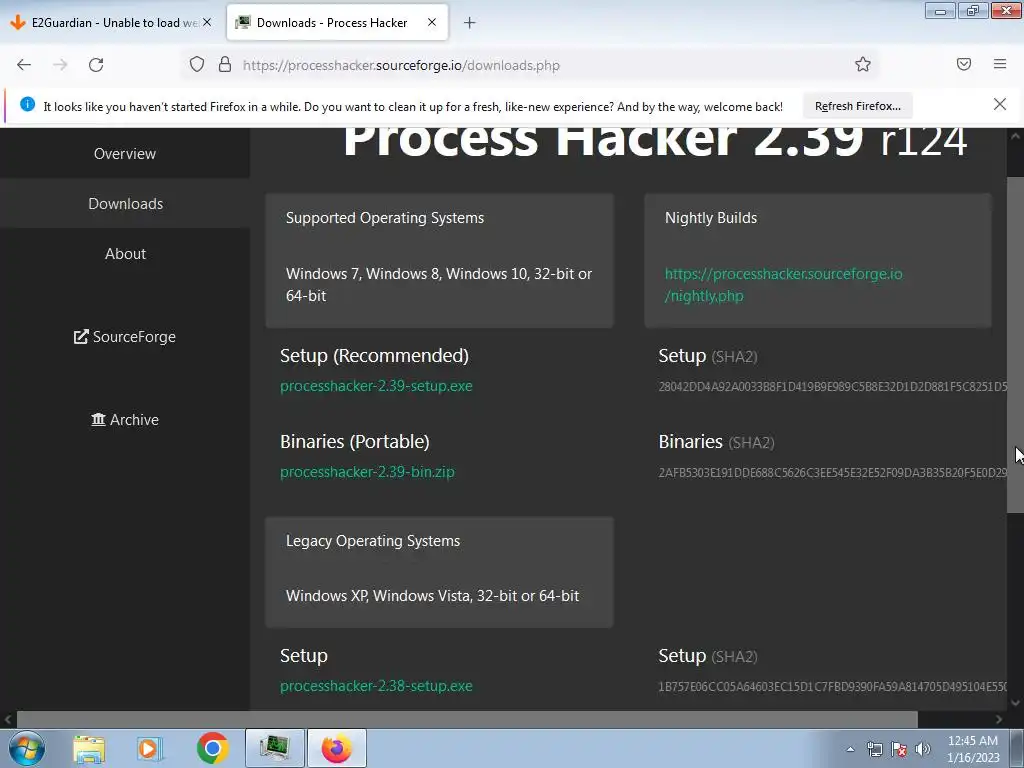
Task: Open the Windows Start menu
Action: pos(27,748)
